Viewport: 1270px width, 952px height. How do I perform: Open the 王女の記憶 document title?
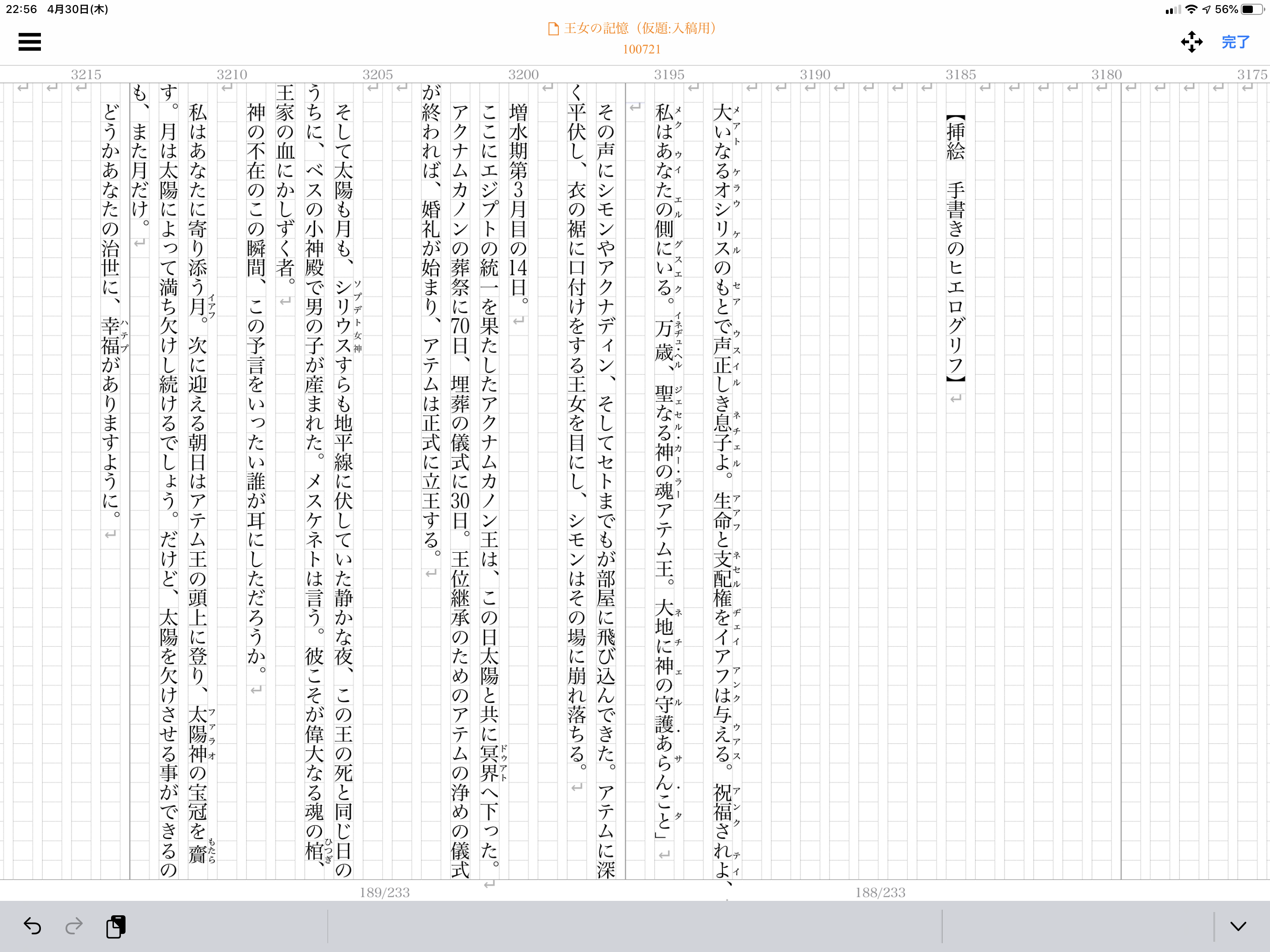640,28
